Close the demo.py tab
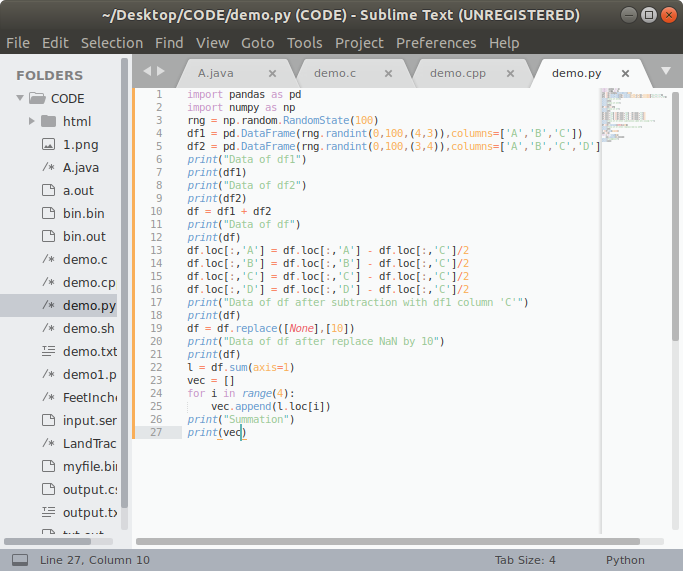Image resolution: width=683 pixels, height=571 pixels. [x=625, y=74]
